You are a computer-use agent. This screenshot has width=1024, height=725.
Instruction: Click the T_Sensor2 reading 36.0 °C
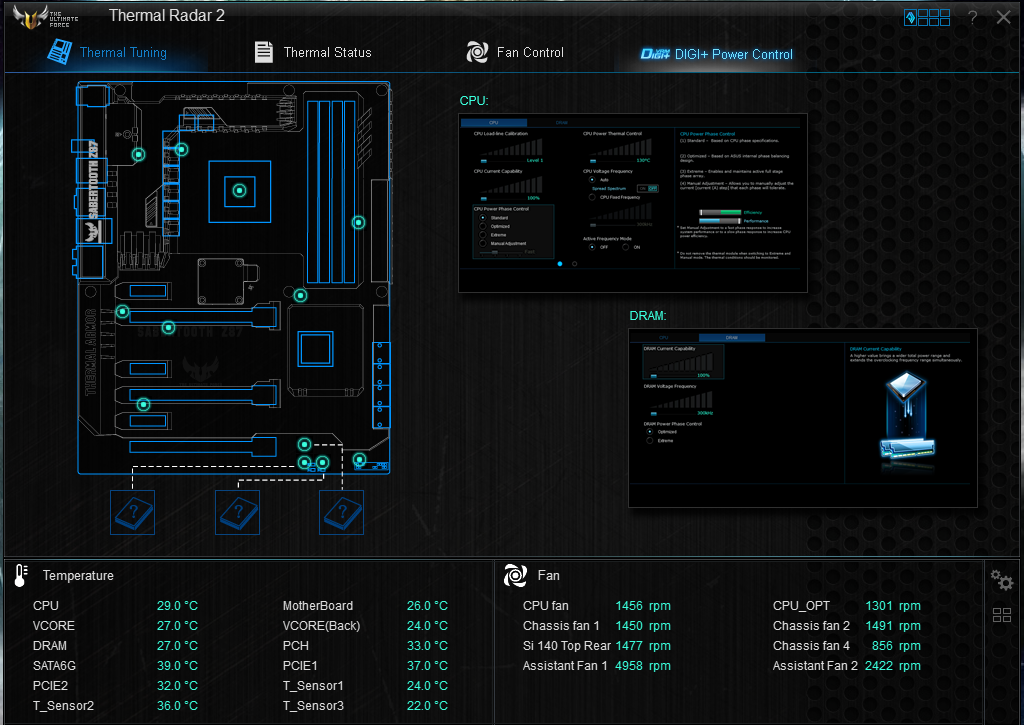[x=177, y=705]
